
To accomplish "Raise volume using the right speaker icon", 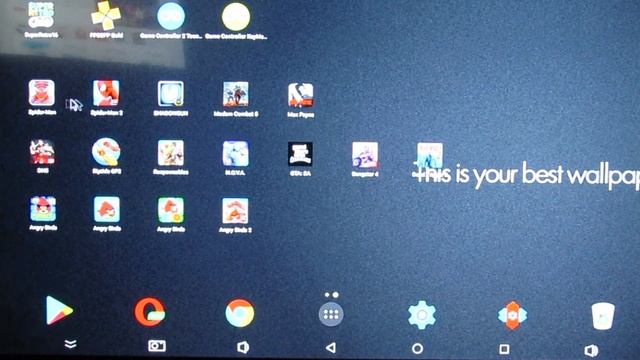I will (x=591, y=350).
